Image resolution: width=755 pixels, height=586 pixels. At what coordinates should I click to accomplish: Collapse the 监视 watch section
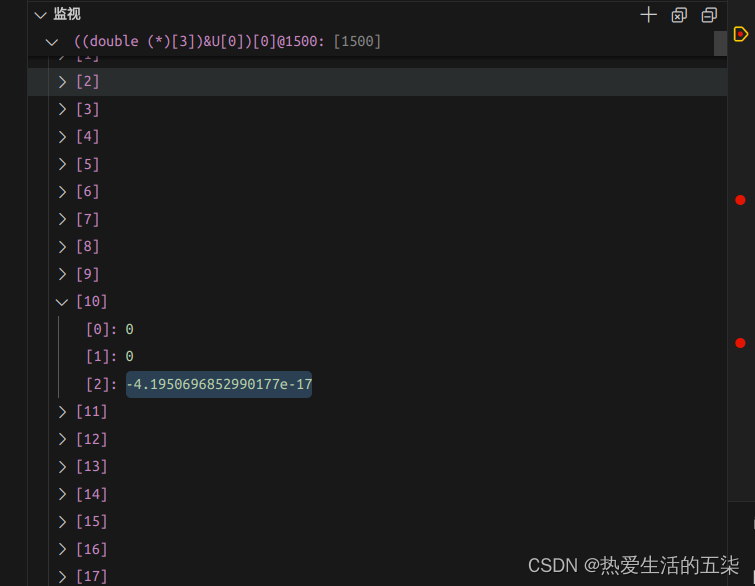coord(40,15)
